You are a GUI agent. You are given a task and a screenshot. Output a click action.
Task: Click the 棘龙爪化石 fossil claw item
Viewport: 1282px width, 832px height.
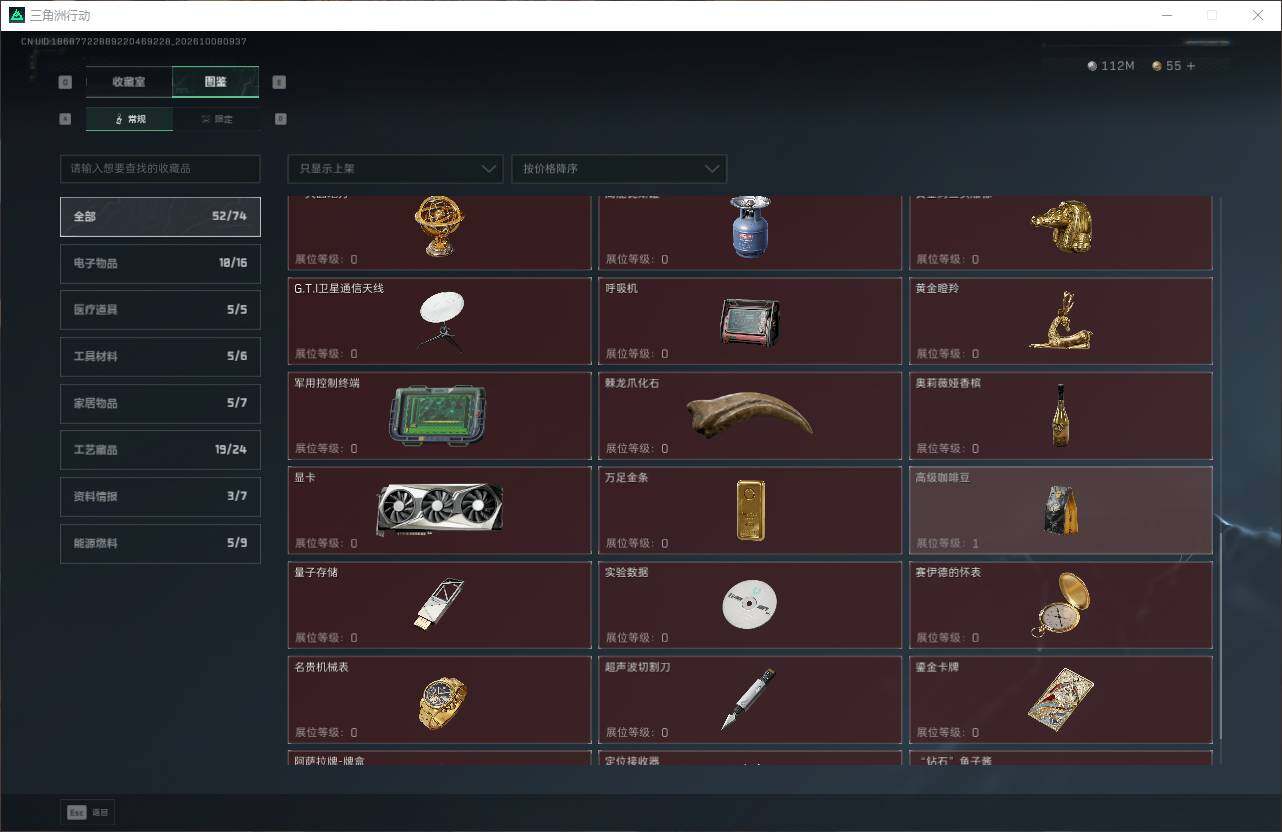750,416
